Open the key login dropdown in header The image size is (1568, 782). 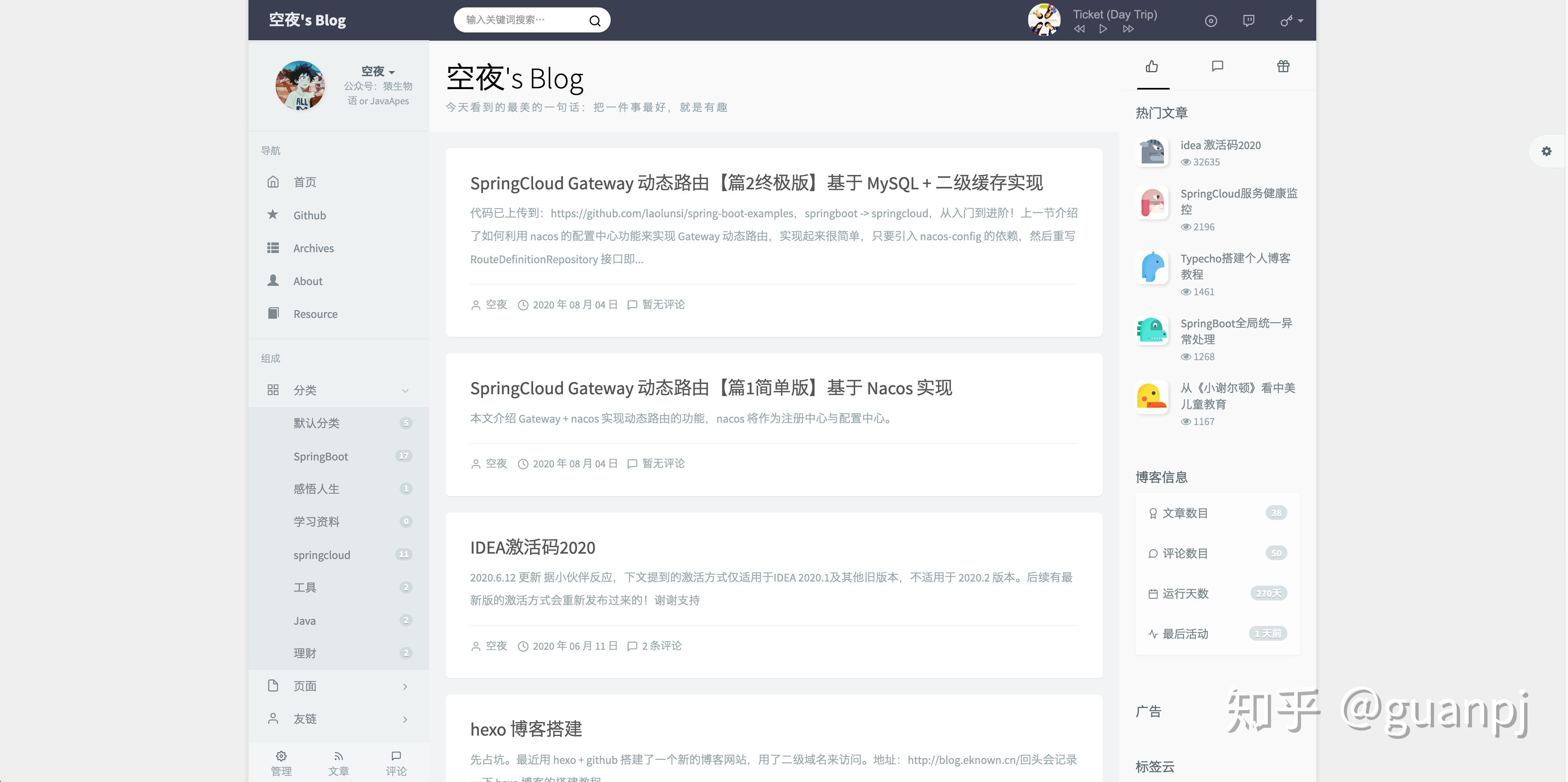click(x=1291, y=21)
